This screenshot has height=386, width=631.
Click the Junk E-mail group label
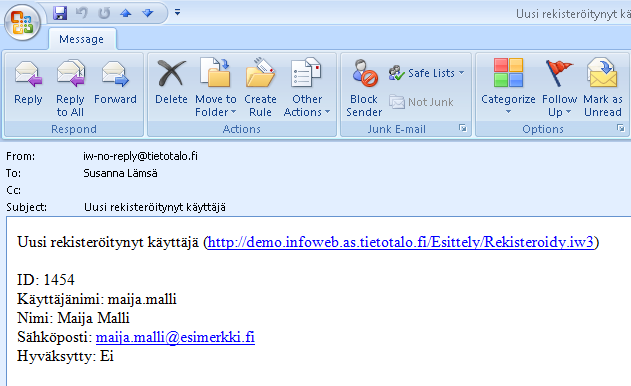click(x=397, y=129)
